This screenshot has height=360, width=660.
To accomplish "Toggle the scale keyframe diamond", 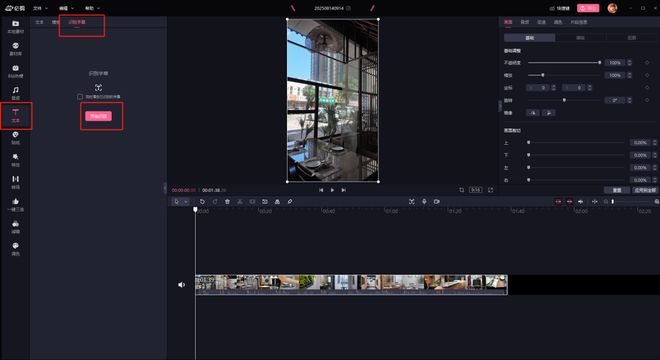I will (x=647, y=75).
